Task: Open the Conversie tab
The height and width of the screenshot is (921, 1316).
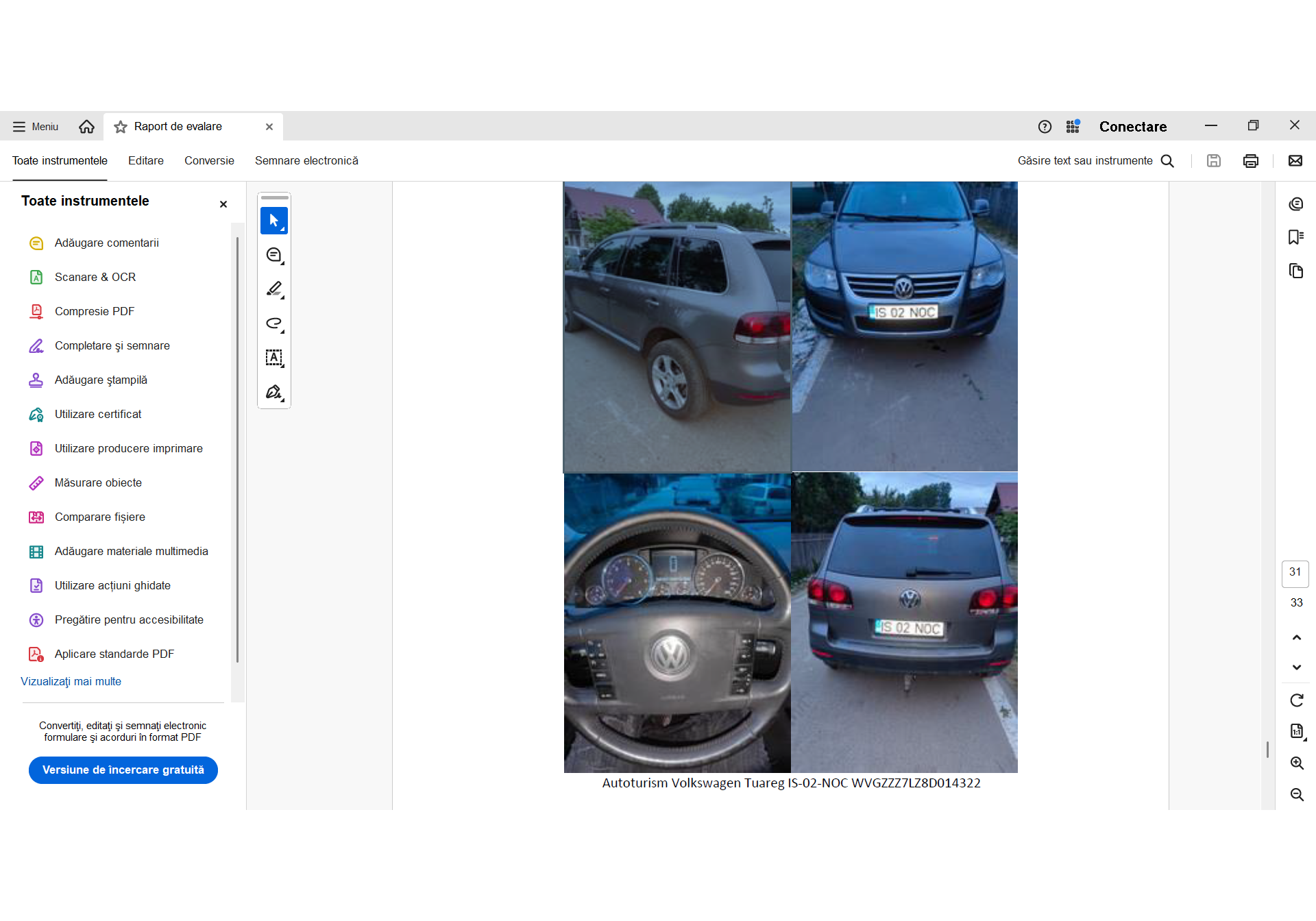Action: 209,161
